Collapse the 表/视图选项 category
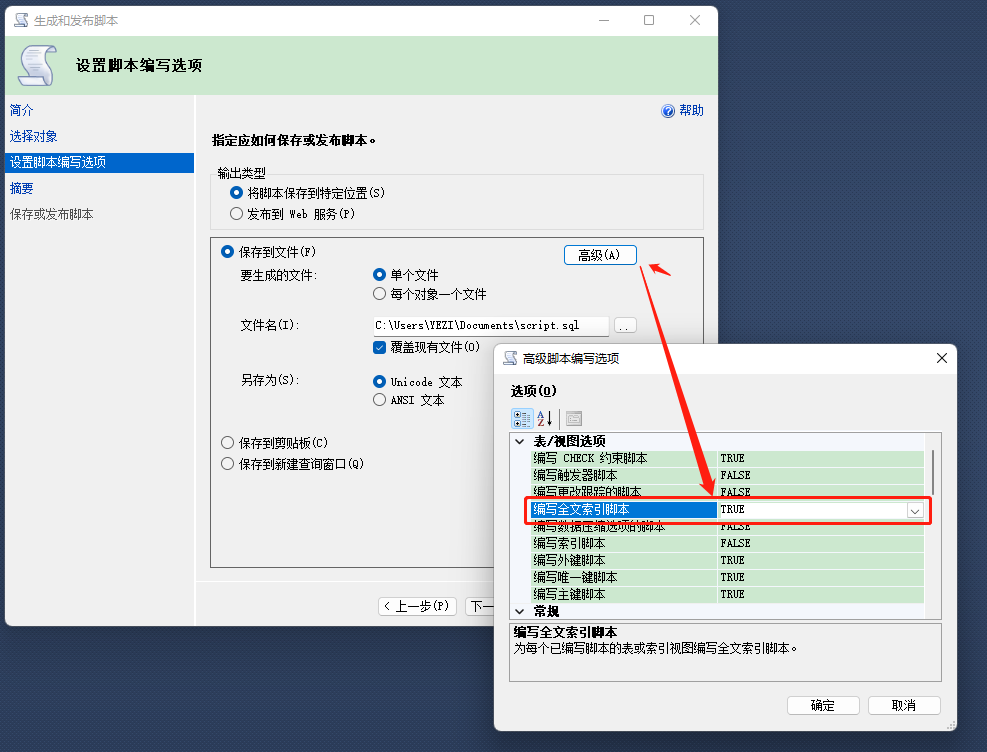The image size is (987, 752). 519,441
